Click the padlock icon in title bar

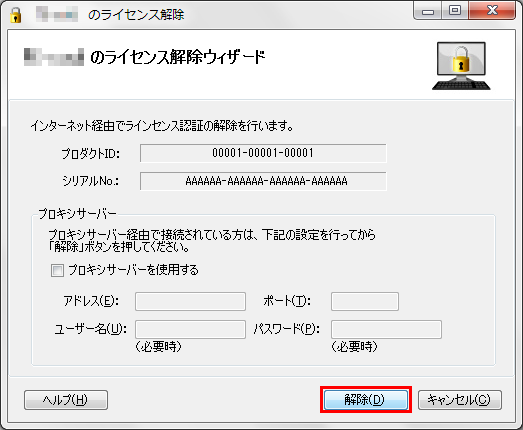15,15
